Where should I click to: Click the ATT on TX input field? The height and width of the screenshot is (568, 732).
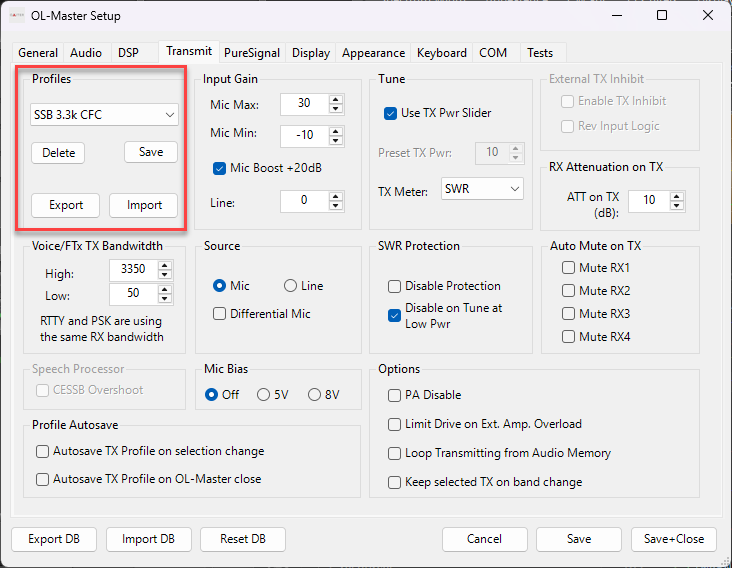[x=649, y=201]
